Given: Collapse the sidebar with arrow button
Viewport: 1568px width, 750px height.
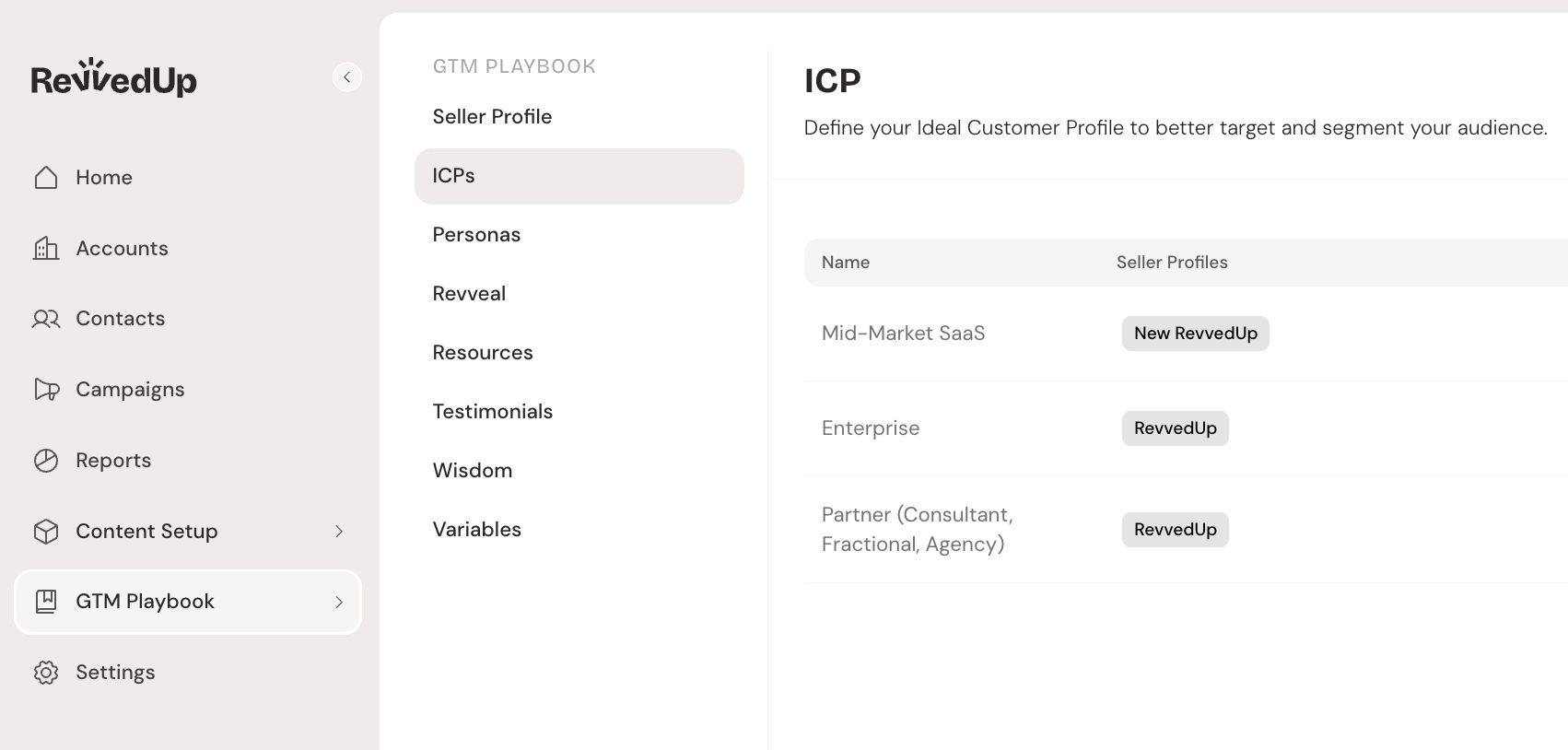Looking at the screenshot, I should [347, 77].
